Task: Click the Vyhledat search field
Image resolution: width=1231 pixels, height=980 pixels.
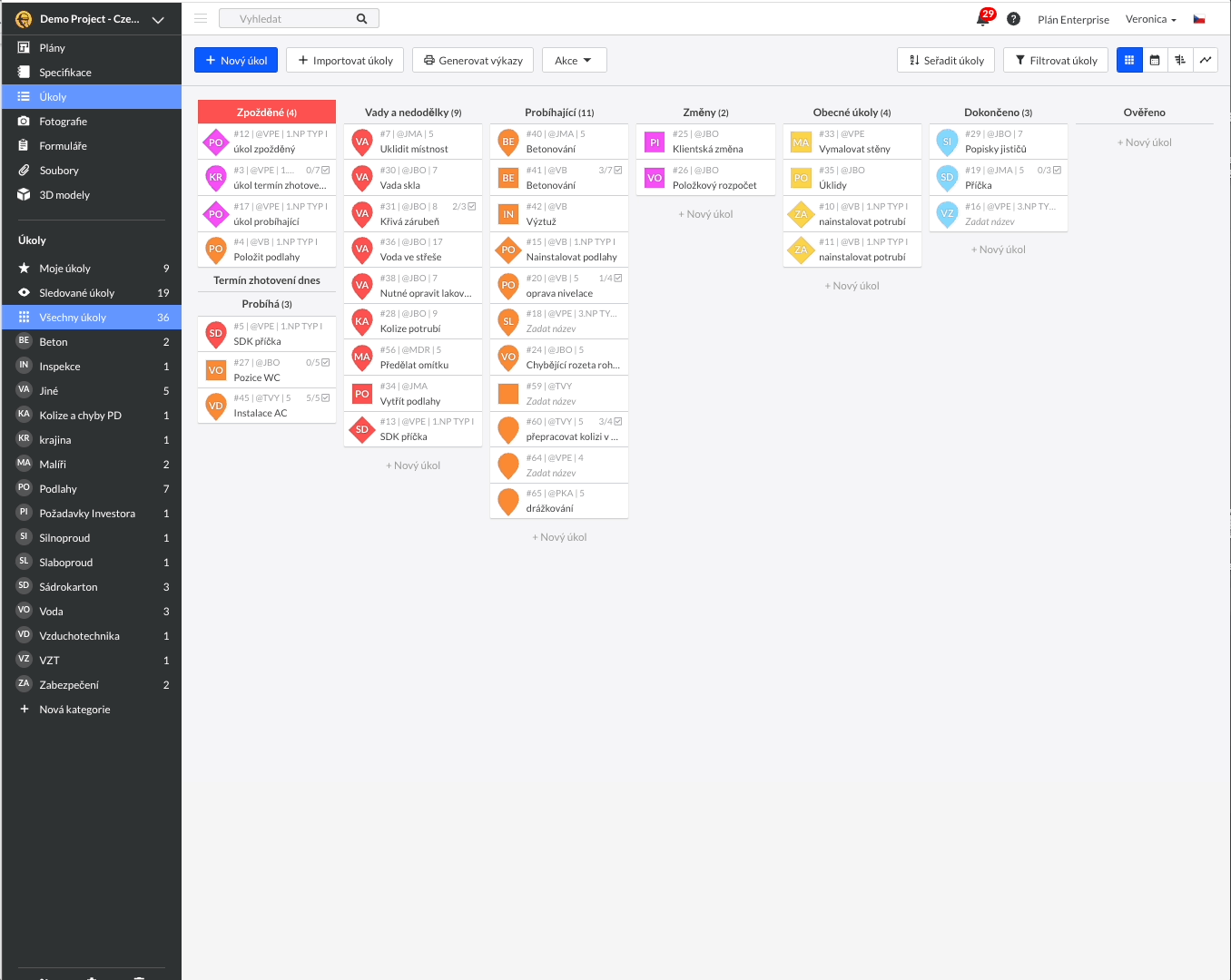Action: click(300, 17)
